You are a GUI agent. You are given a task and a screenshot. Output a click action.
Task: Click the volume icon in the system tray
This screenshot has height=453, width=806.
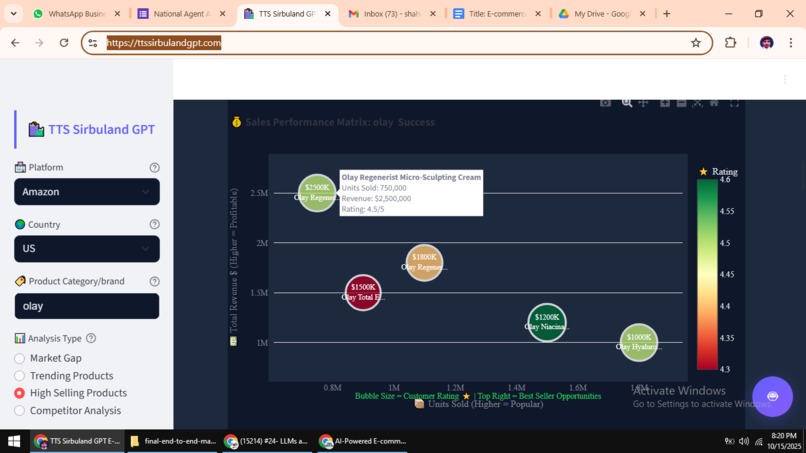(744, 441)
